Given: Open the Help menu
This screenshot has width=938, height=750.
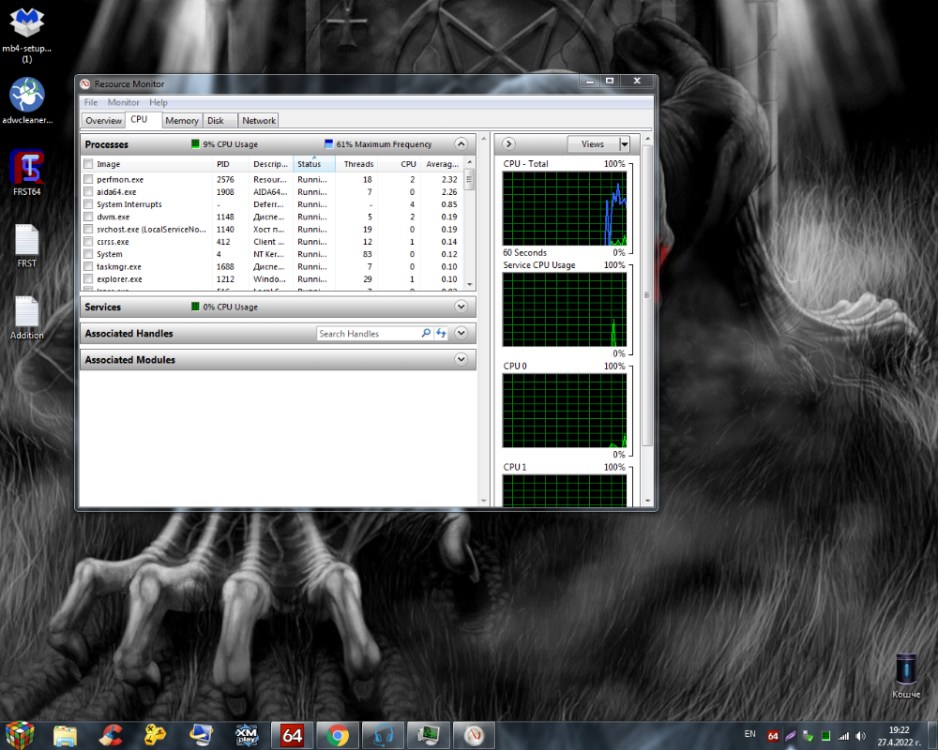Looking at the screenshot, I should tap(159, 102).
